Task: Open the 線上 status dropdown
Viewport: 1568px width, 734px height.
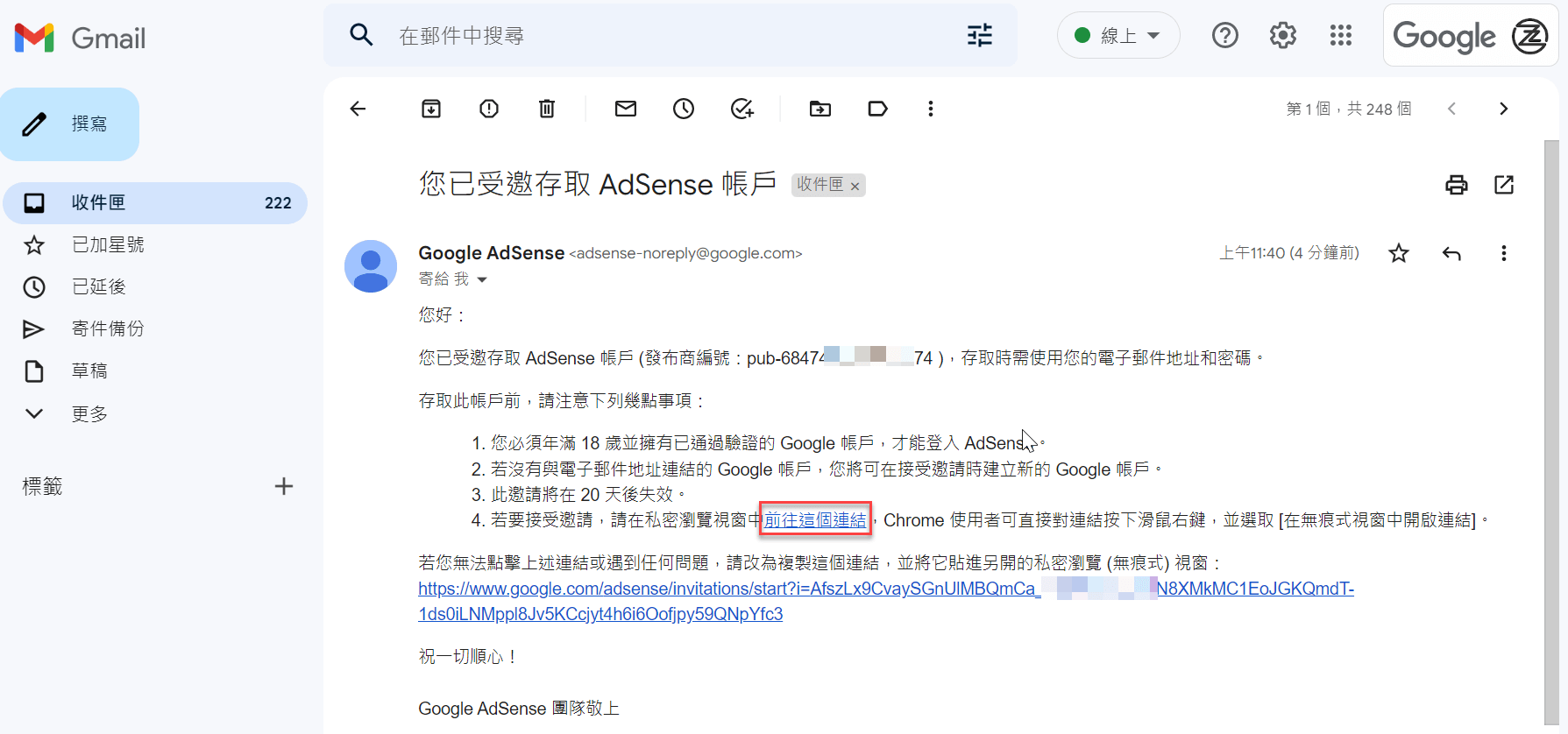Action: click(1118, 35)
